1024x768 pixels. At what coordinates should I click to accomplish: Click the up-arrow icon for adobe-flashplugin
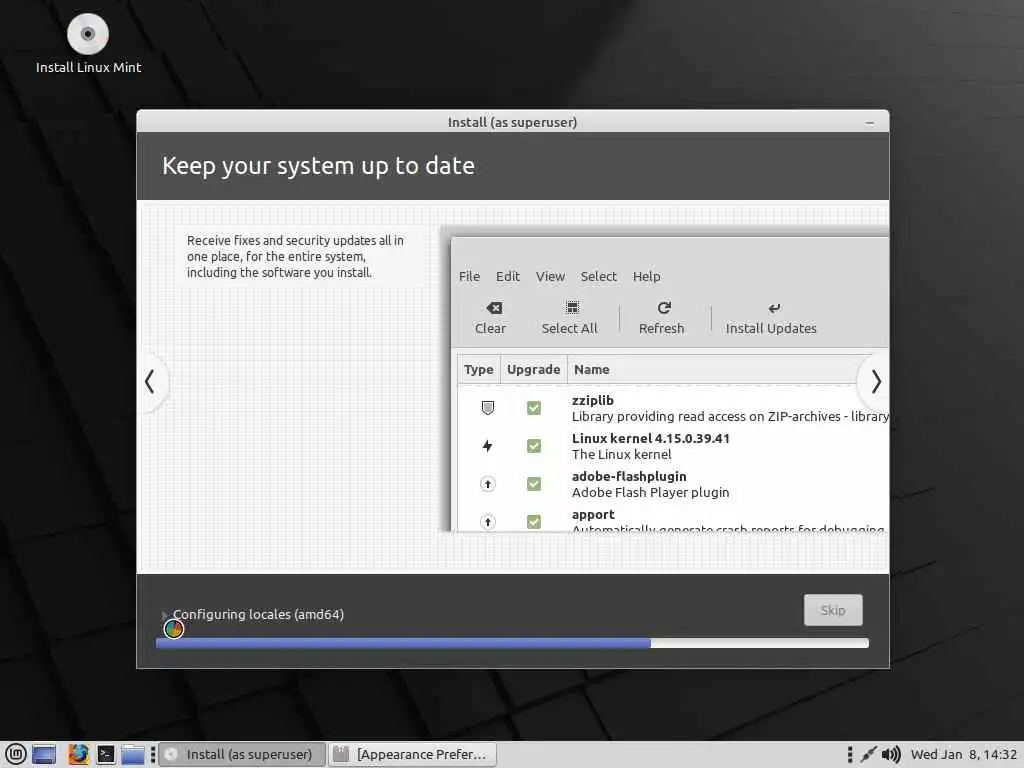pos(487,484)
